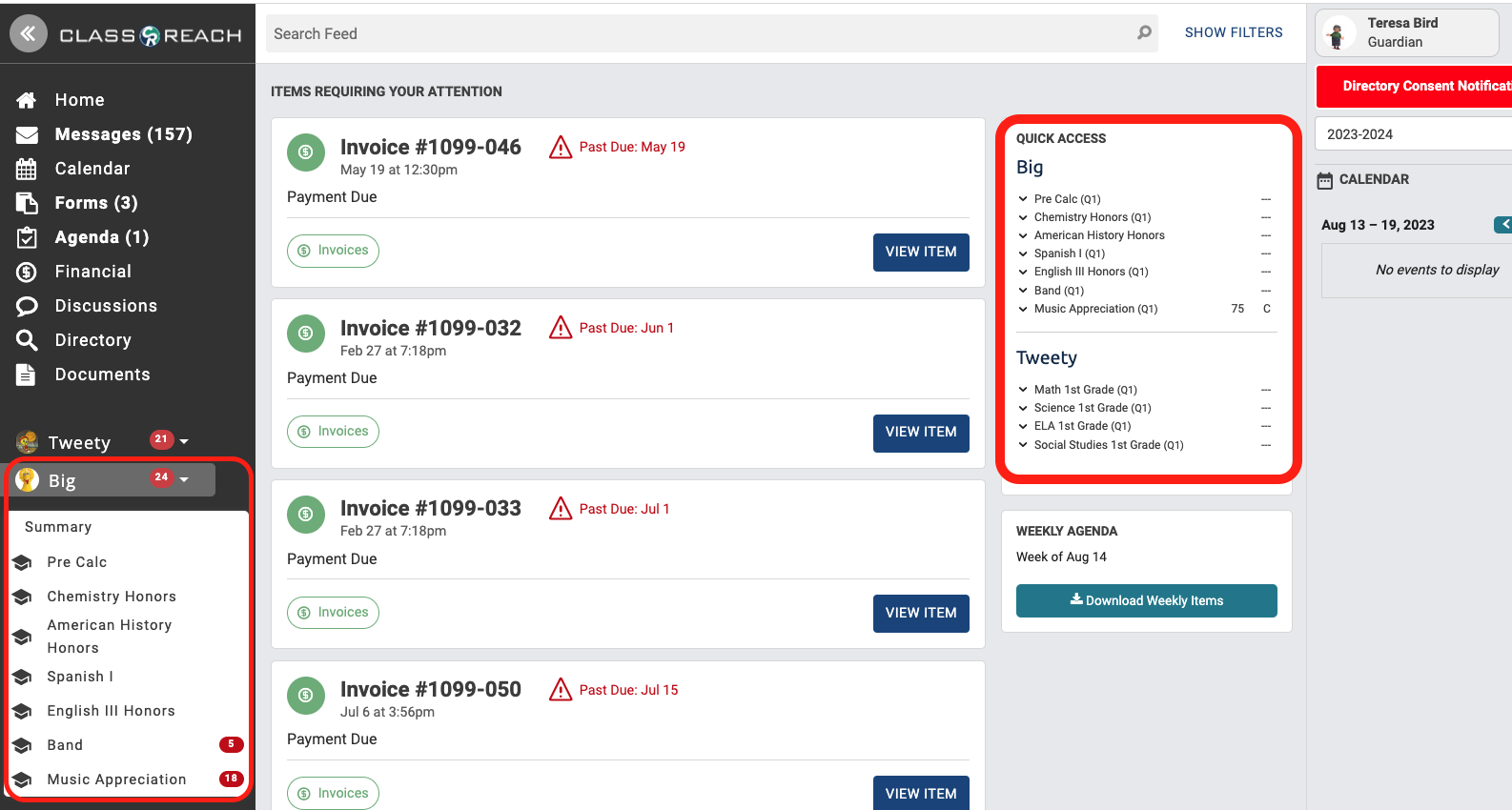1512x810 pixels.
Task: Open Financial in sidebar menu
Action: pyautogui.click(x=93, y=272)
